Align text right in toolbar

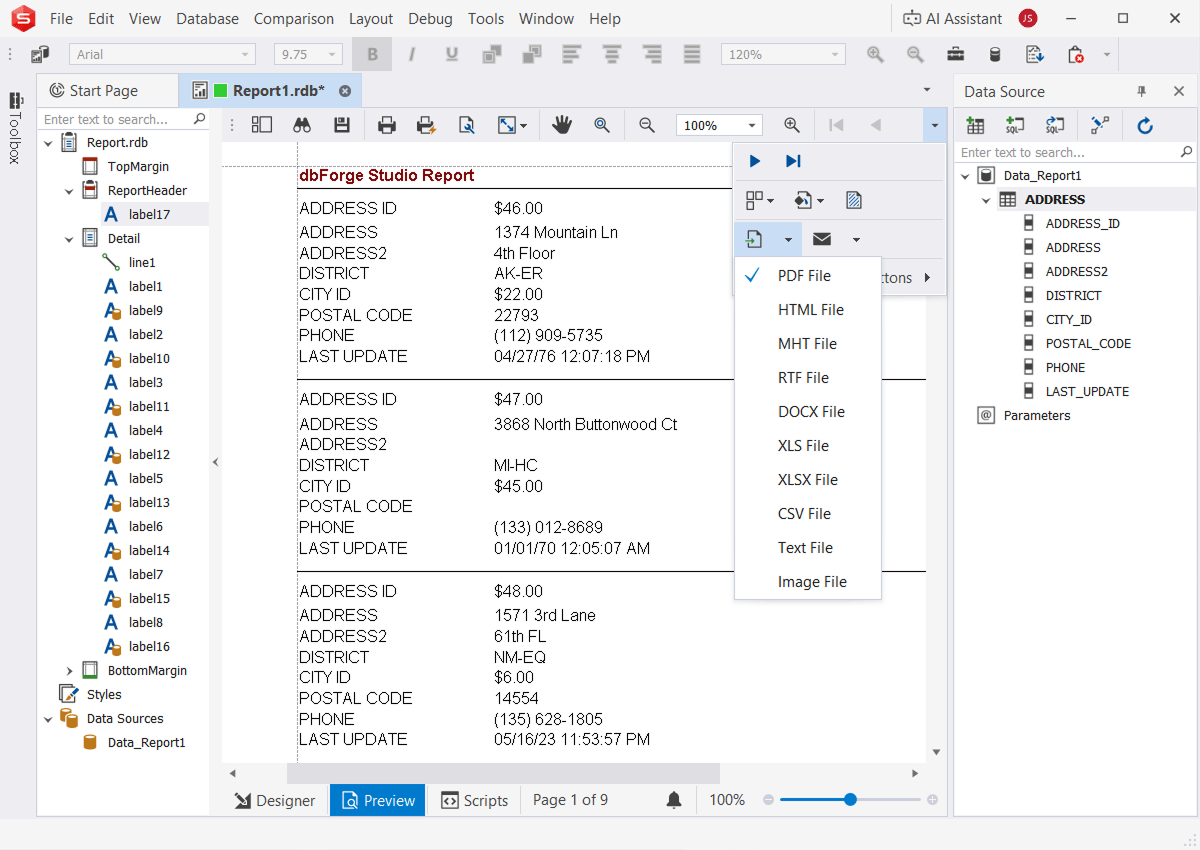(x=652, y=55)
